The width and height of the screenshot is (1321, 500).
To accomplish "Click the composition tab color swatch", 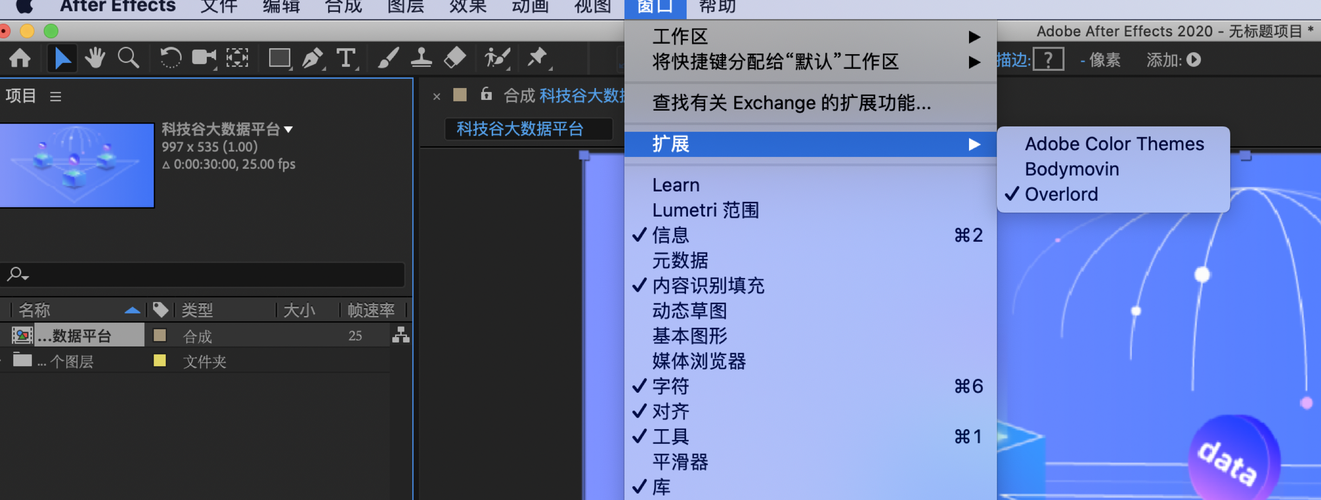I will click(460, 94).
